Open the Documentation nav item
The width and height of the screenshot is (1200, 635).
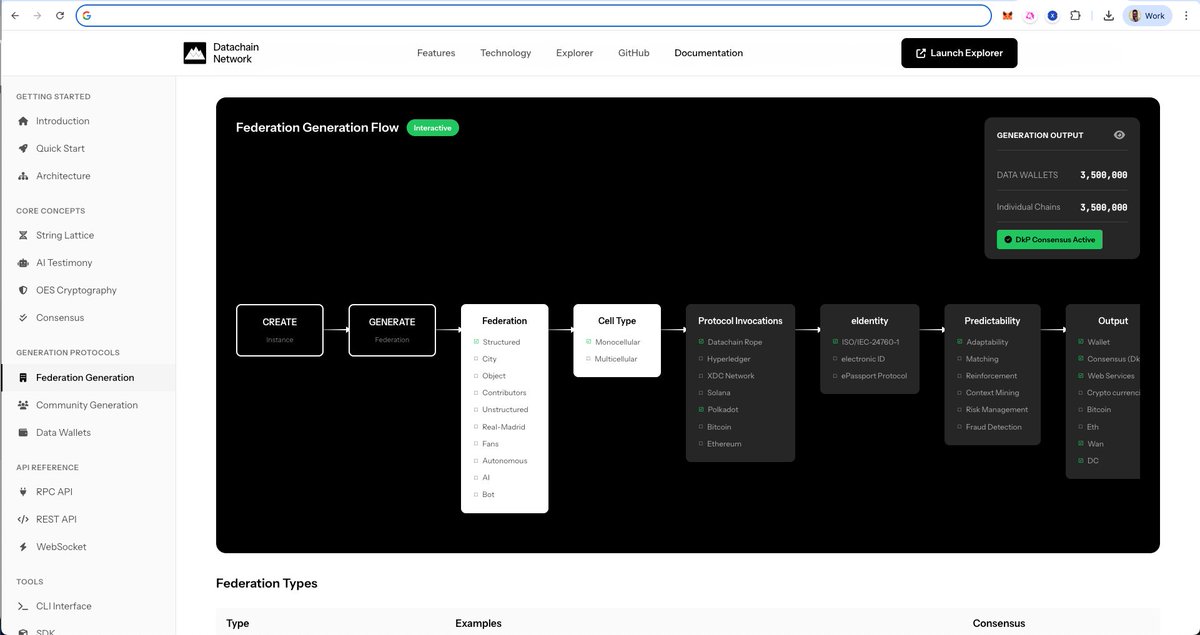click(709, 53)
